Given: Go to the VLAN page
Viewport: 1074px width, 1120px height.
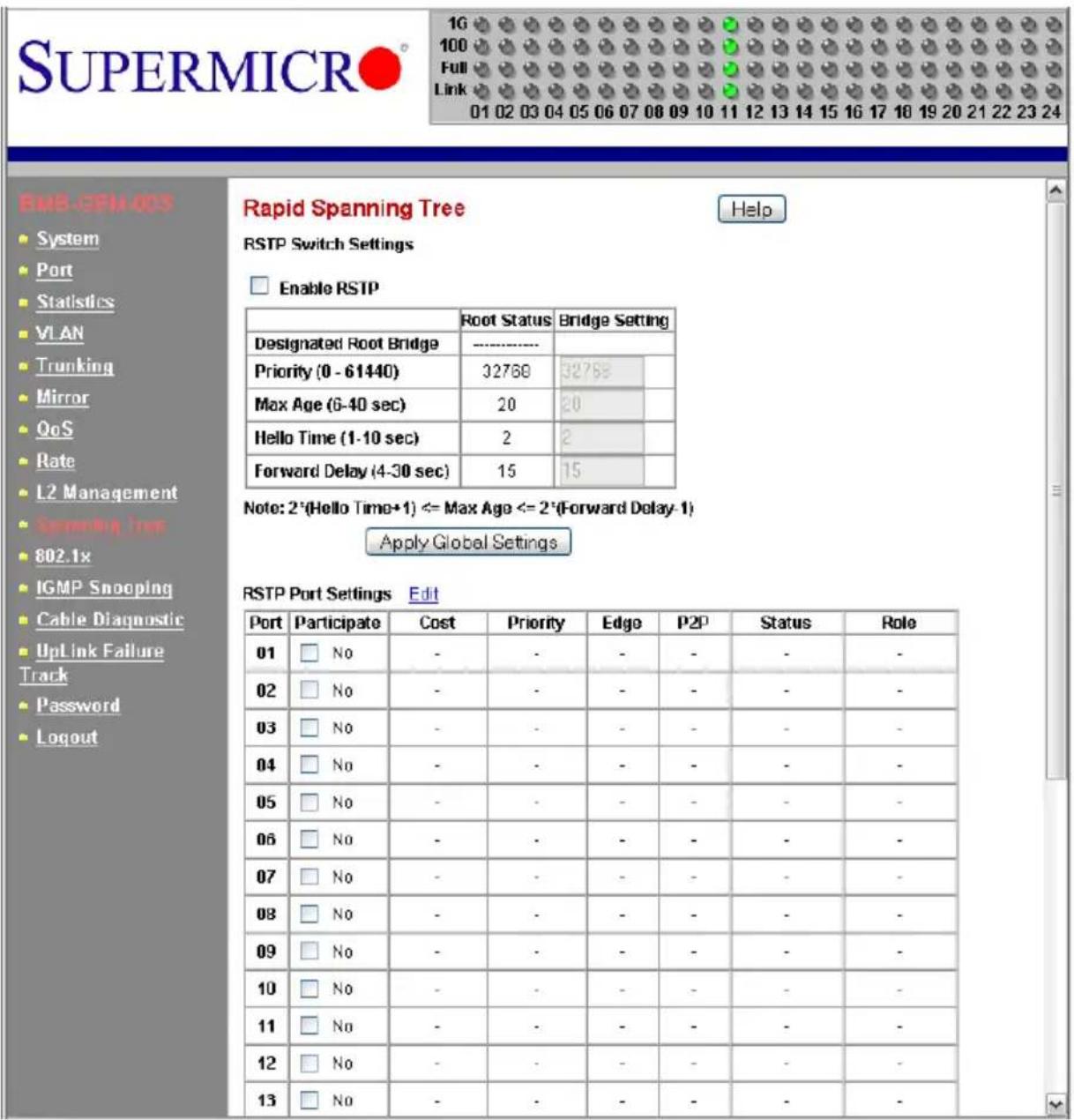Looking at the screenshot, I should (x=60, y=334).
